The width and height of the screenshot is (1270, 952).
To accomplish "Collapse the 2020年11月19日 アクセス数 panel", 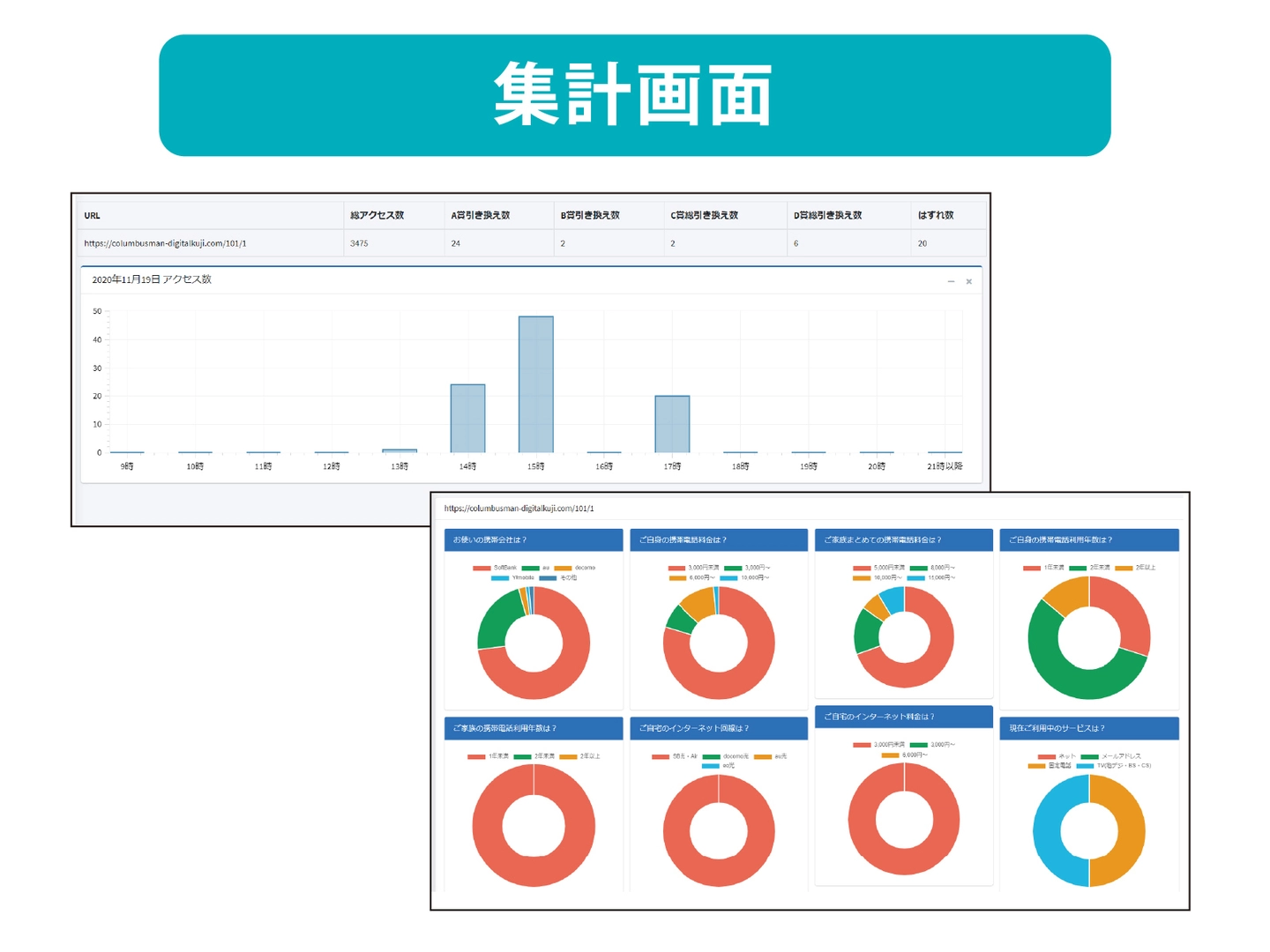I will pyautogui.click(x=951, y=282).
